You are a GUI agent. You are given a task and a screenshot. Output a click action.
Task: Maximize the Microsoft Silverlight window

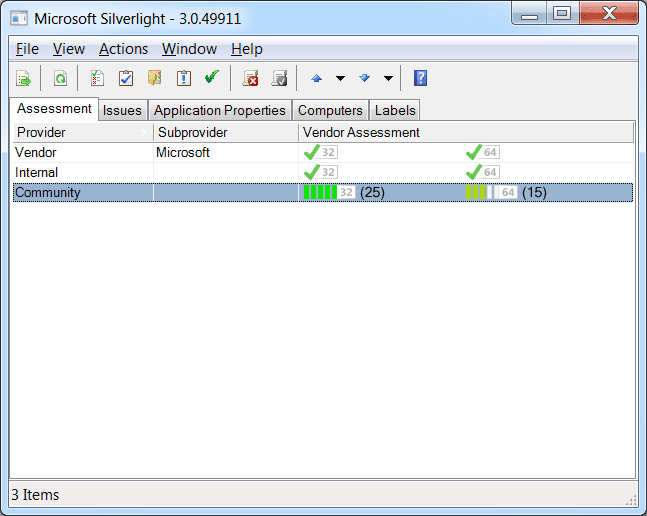click(562, 13)
